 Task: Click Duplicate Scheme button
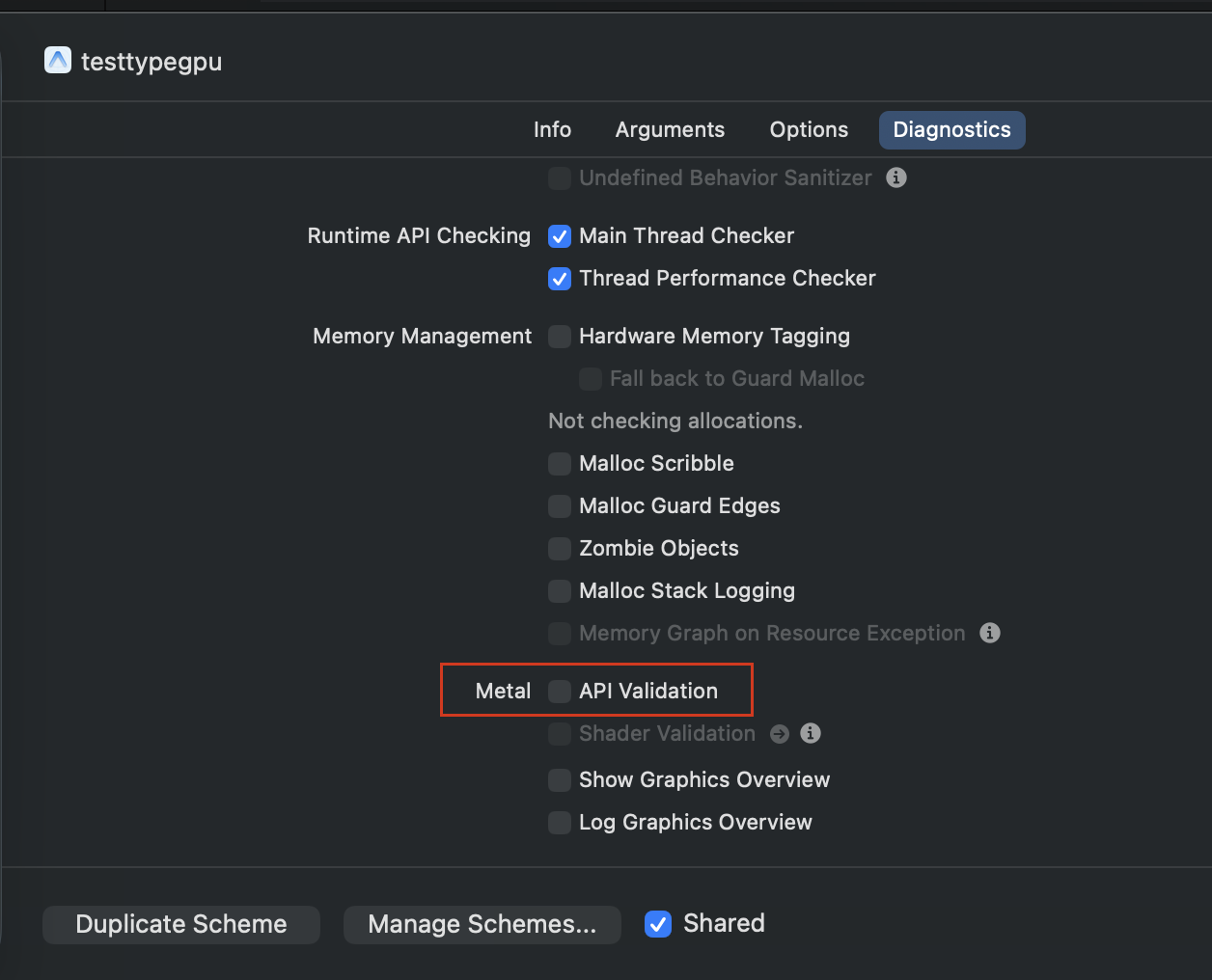181,924
